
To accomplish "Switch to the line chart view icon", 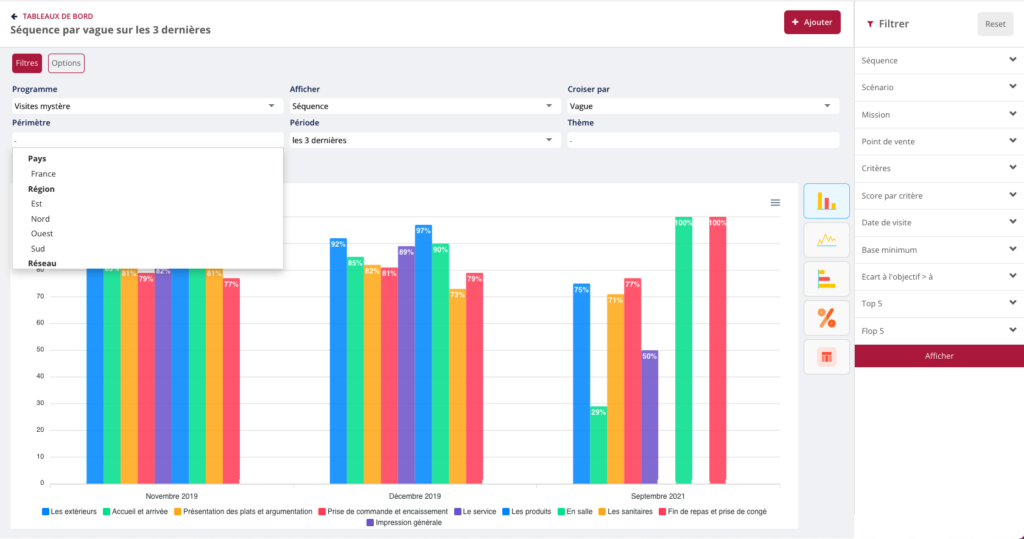I will coord(826,240).
